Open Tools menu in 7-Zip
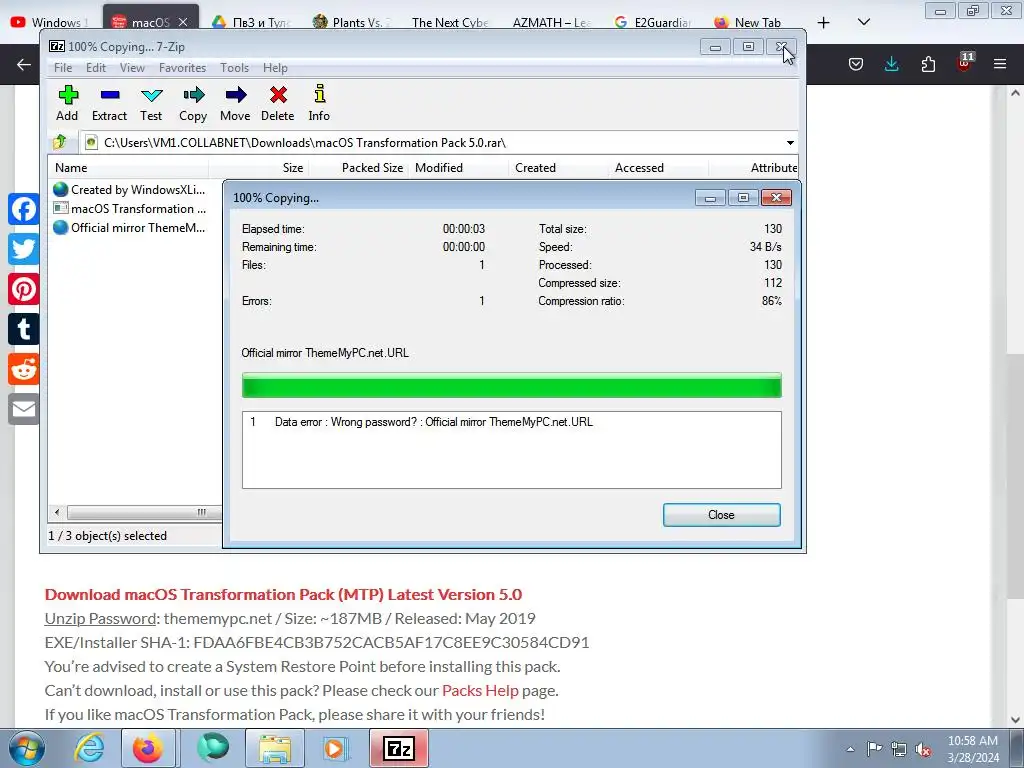Screen dimensions: 1024x768 (x=234, y=68)
